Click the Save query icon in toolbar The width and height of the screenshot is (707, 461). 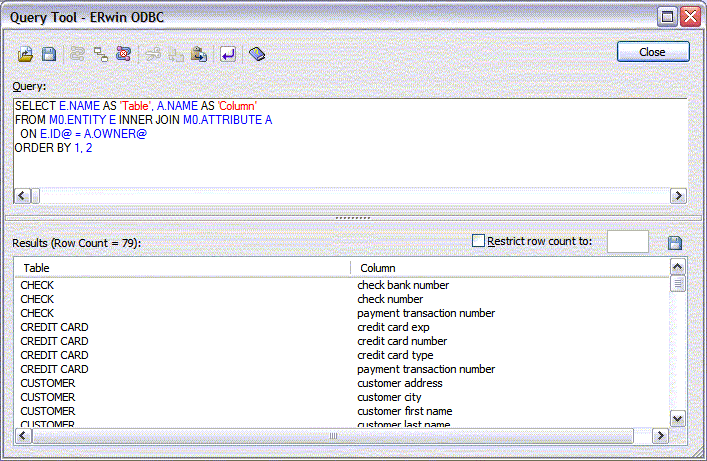(48, 54)
